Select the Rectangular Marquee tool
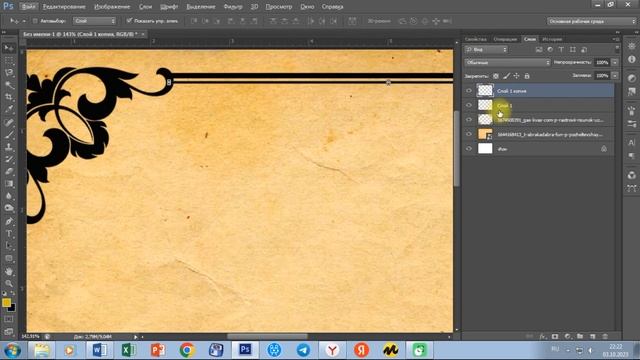The width and height of the screenshot is (640, 360). click(x=9, y=61)
